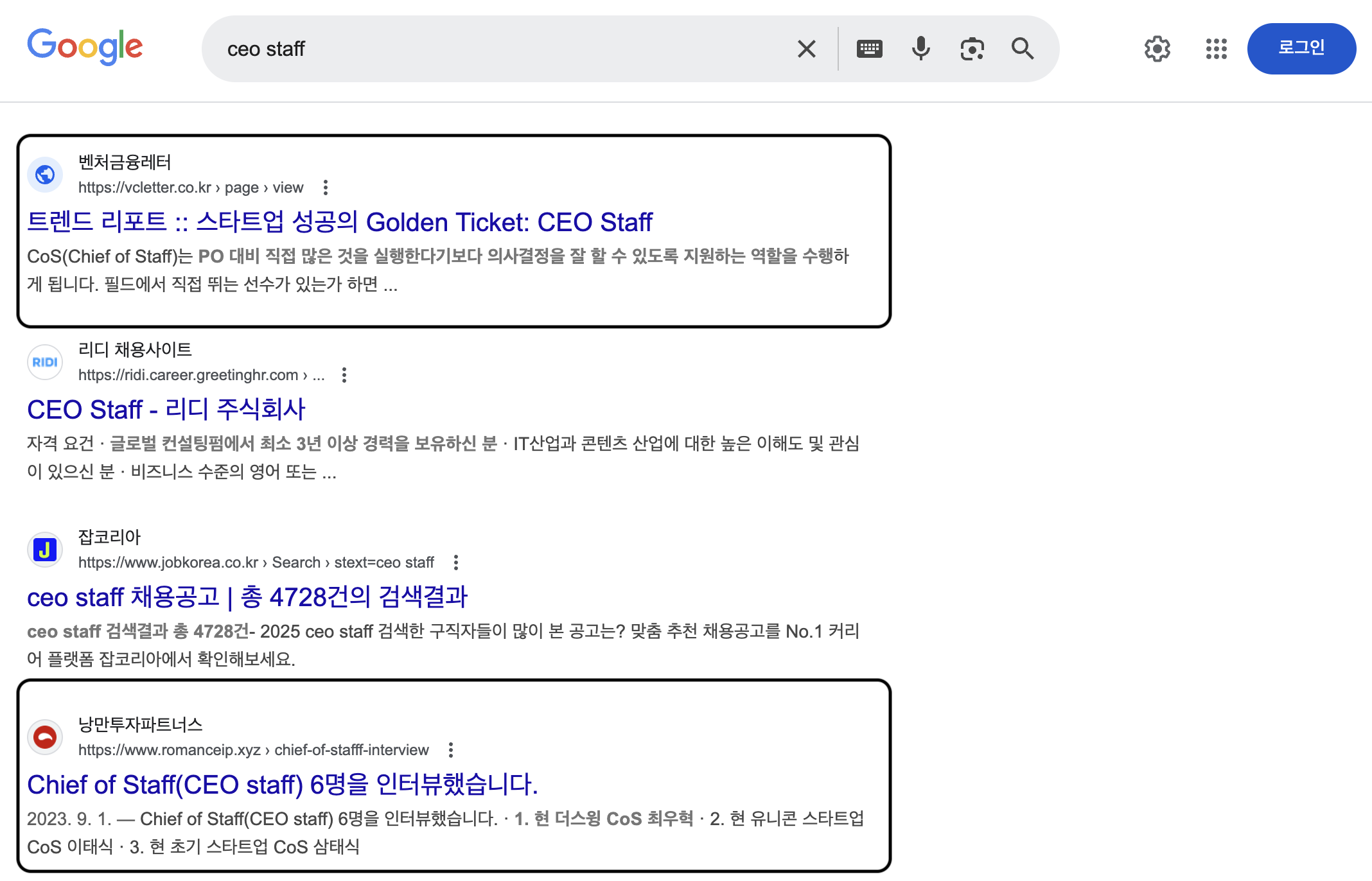
Task: Open the on-screen keyboard input tool
Action: 869,49
